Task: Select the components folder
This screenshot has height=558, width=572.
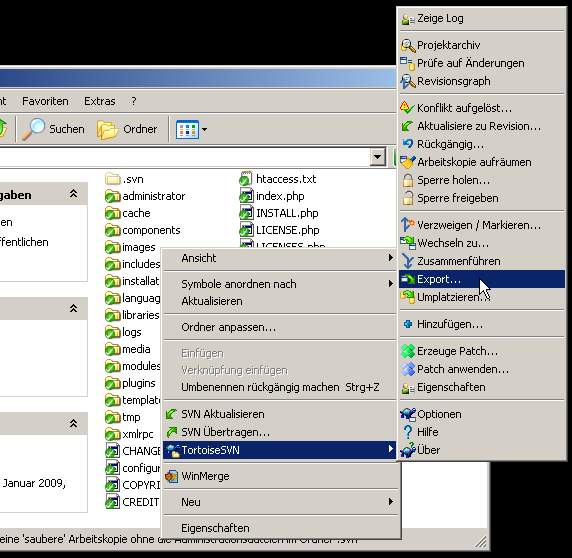Action: (x=143, y=230)
